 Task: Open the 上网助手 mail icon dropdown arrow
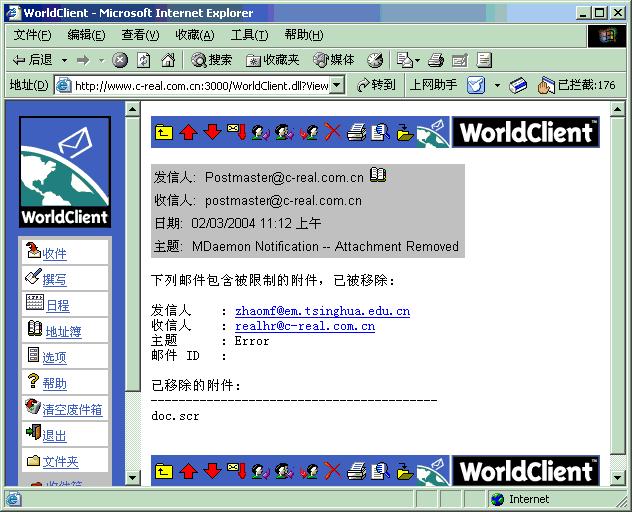497,85
